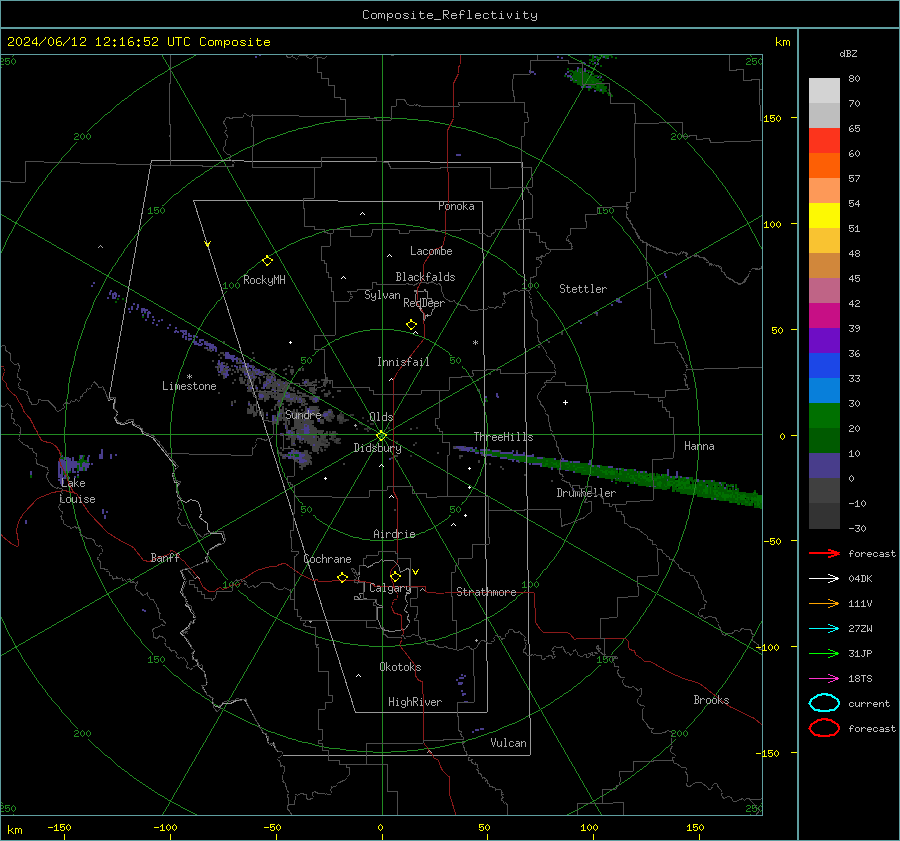Select the blue 36 dBZ color swatch
The height and width of the screenshot is (841, 900).
[x=824, y=366]
